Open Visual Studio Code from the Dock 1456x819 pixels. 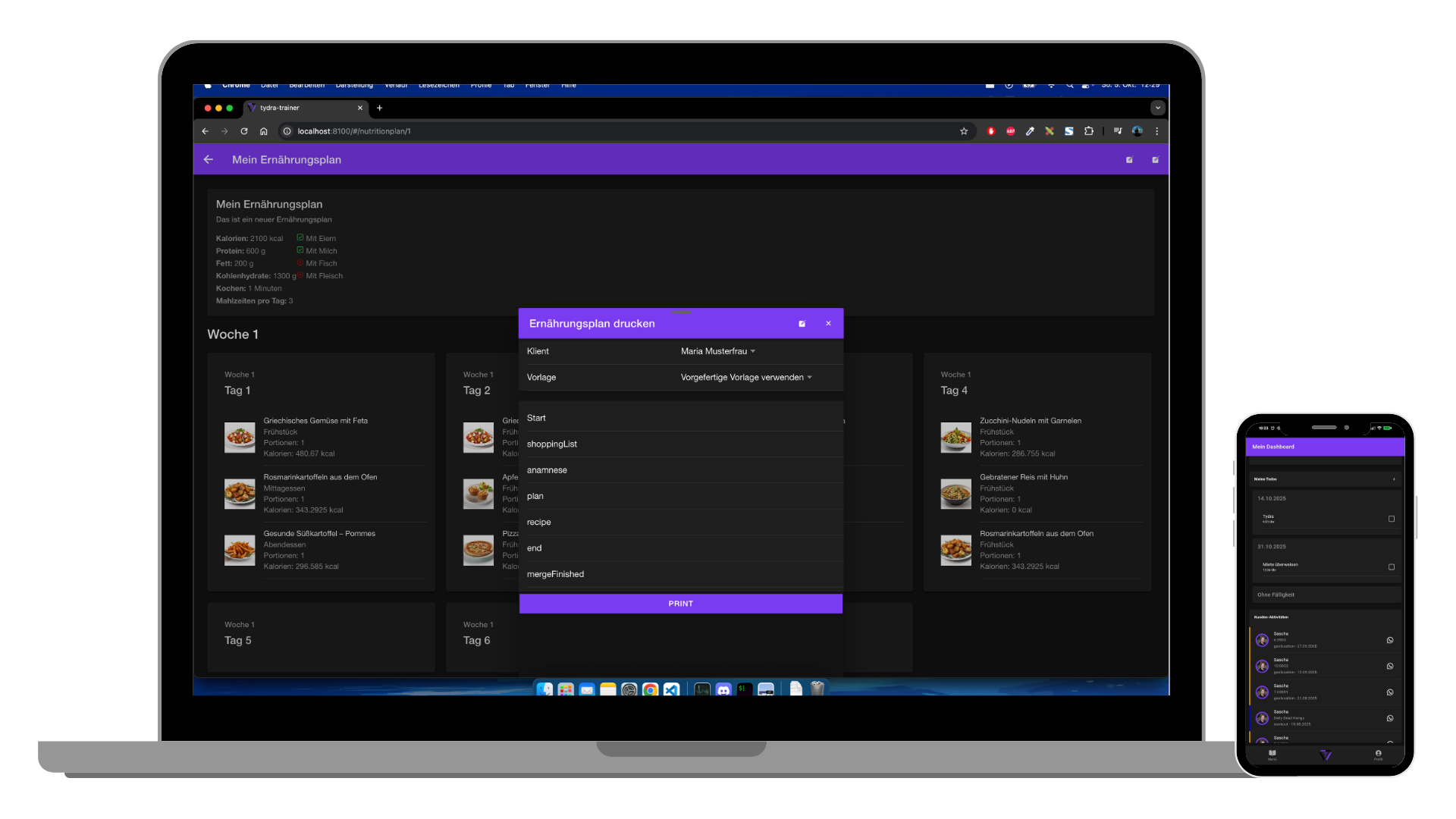coord(670,690)
